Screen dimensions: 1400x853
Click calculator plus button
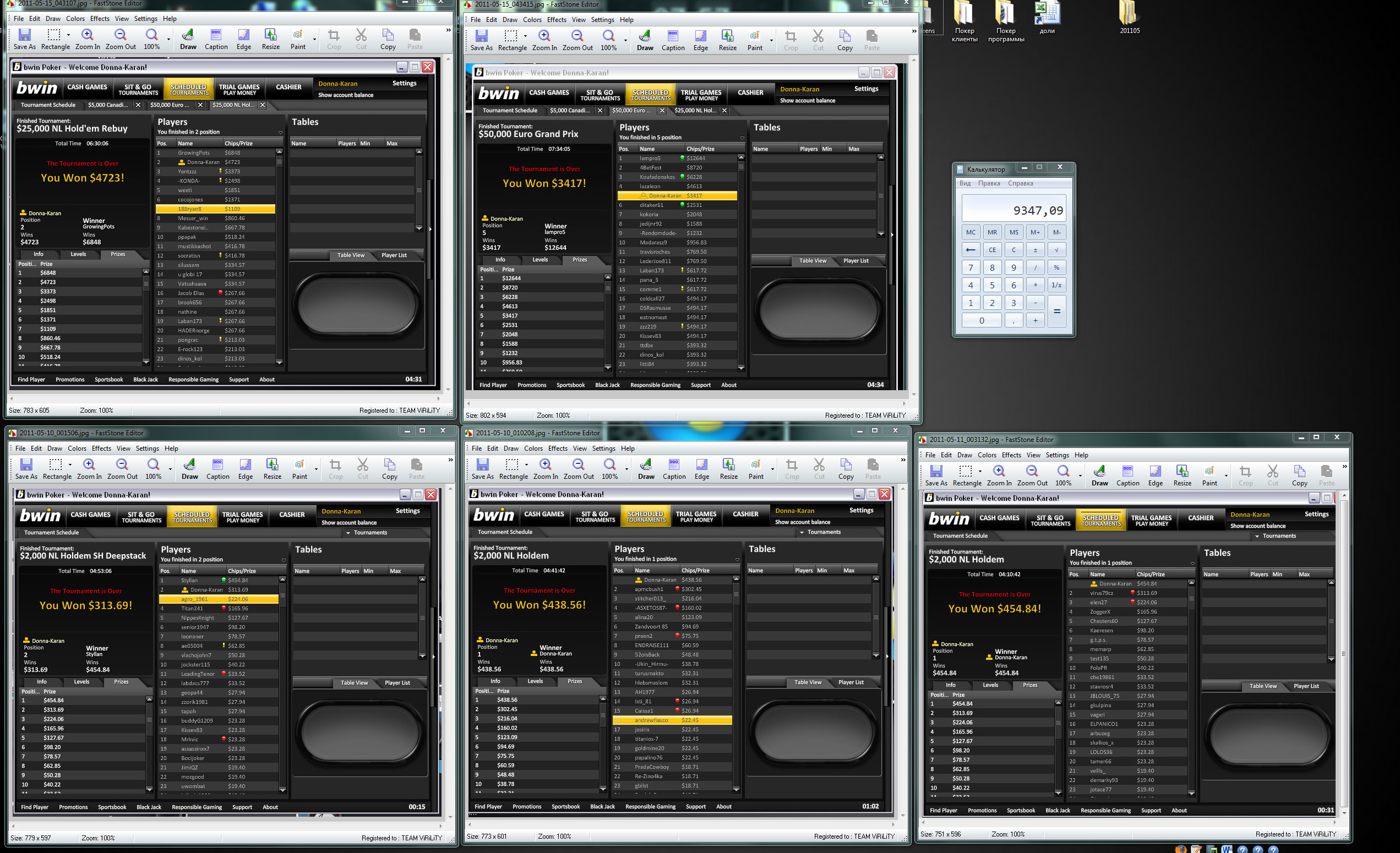(1035, 320)
